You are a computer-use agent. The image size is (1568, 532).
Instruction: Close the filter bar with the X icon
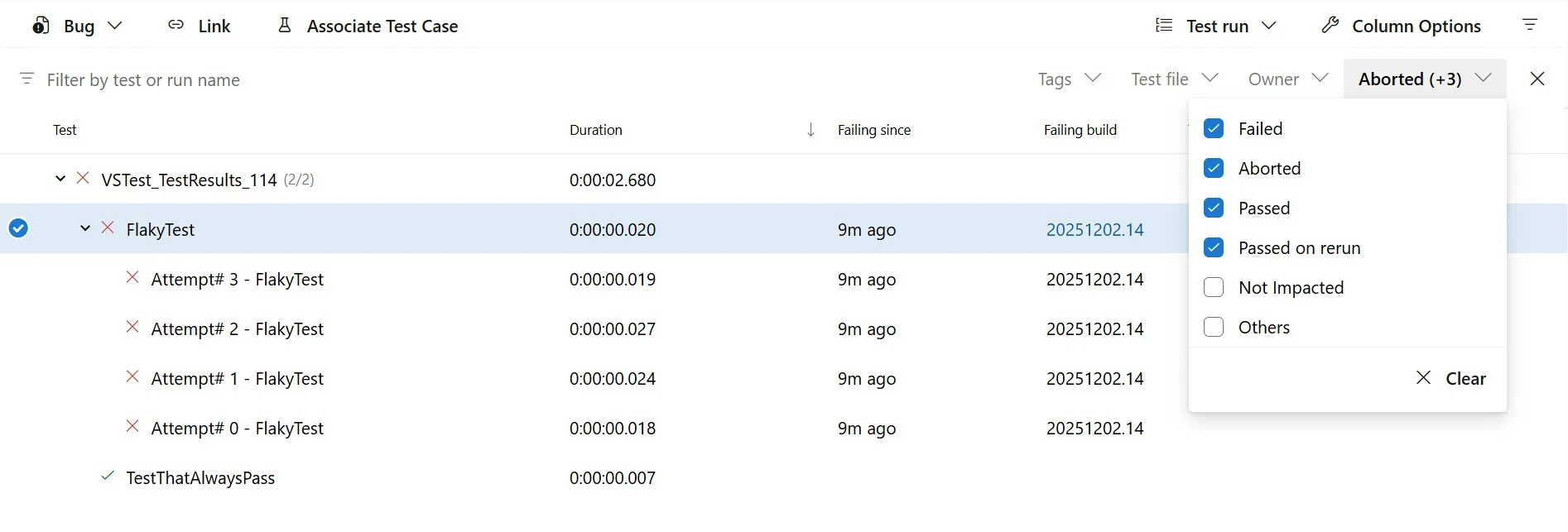click(1537, 79)
